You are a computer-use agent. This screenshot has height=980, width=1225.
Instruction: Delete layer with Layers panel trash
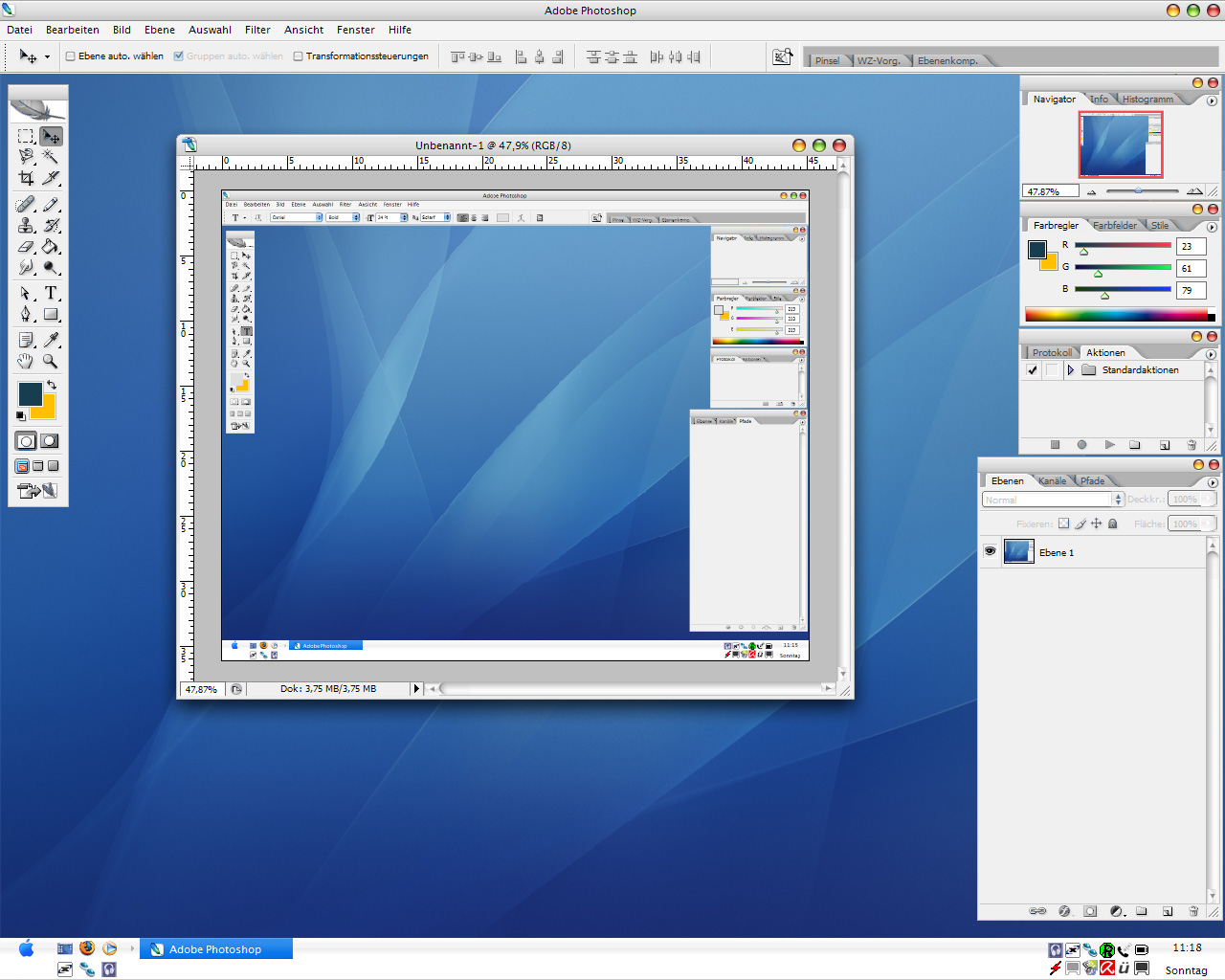[x=1193, y=911]
